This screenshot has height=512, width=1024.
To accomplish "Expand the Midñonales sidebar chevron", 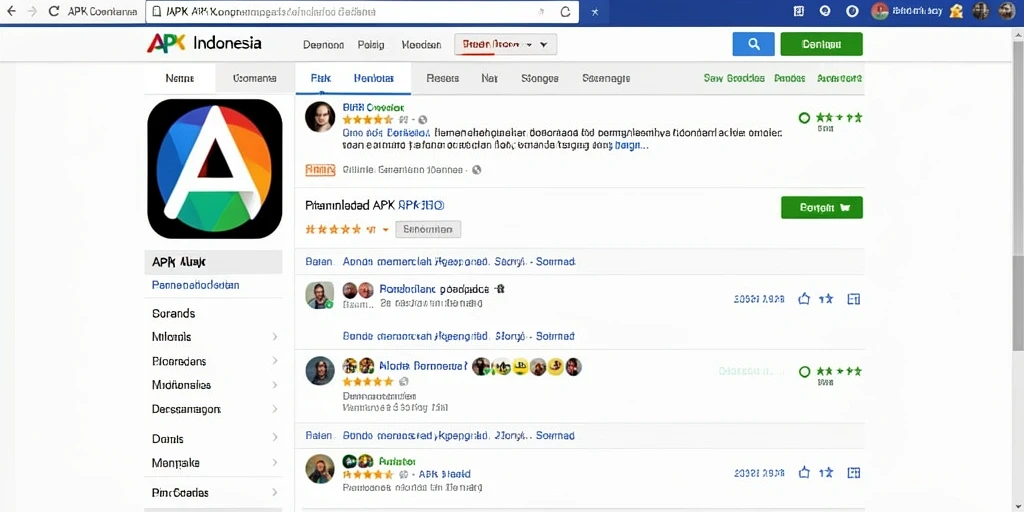I will click(275, 385).
